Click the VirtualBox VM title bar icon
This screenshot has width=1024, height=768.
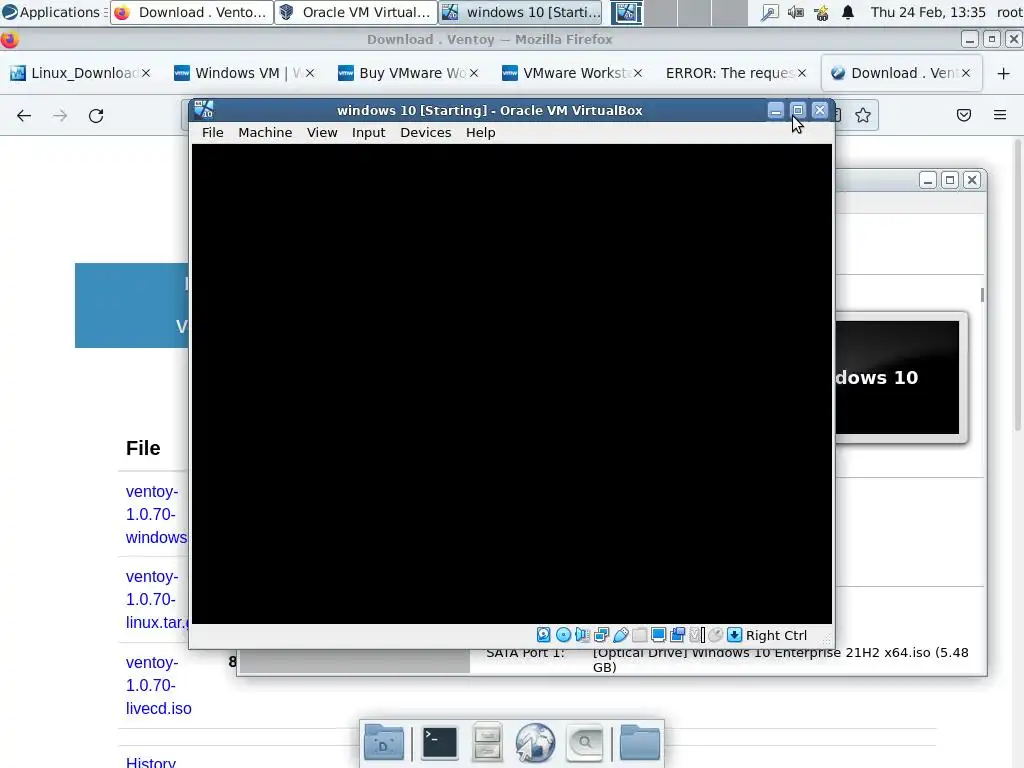204,110
